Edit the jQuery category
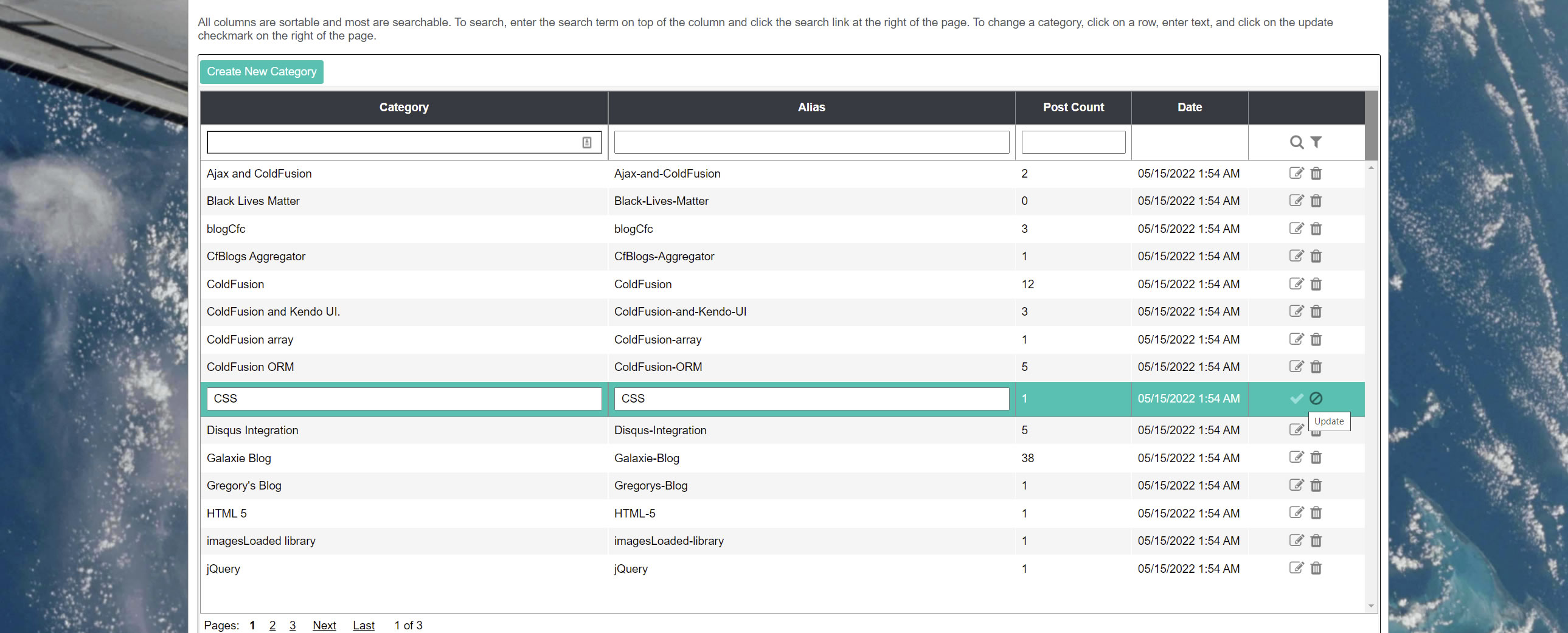Screen dimensions: 1568x633 [1297, 569]
